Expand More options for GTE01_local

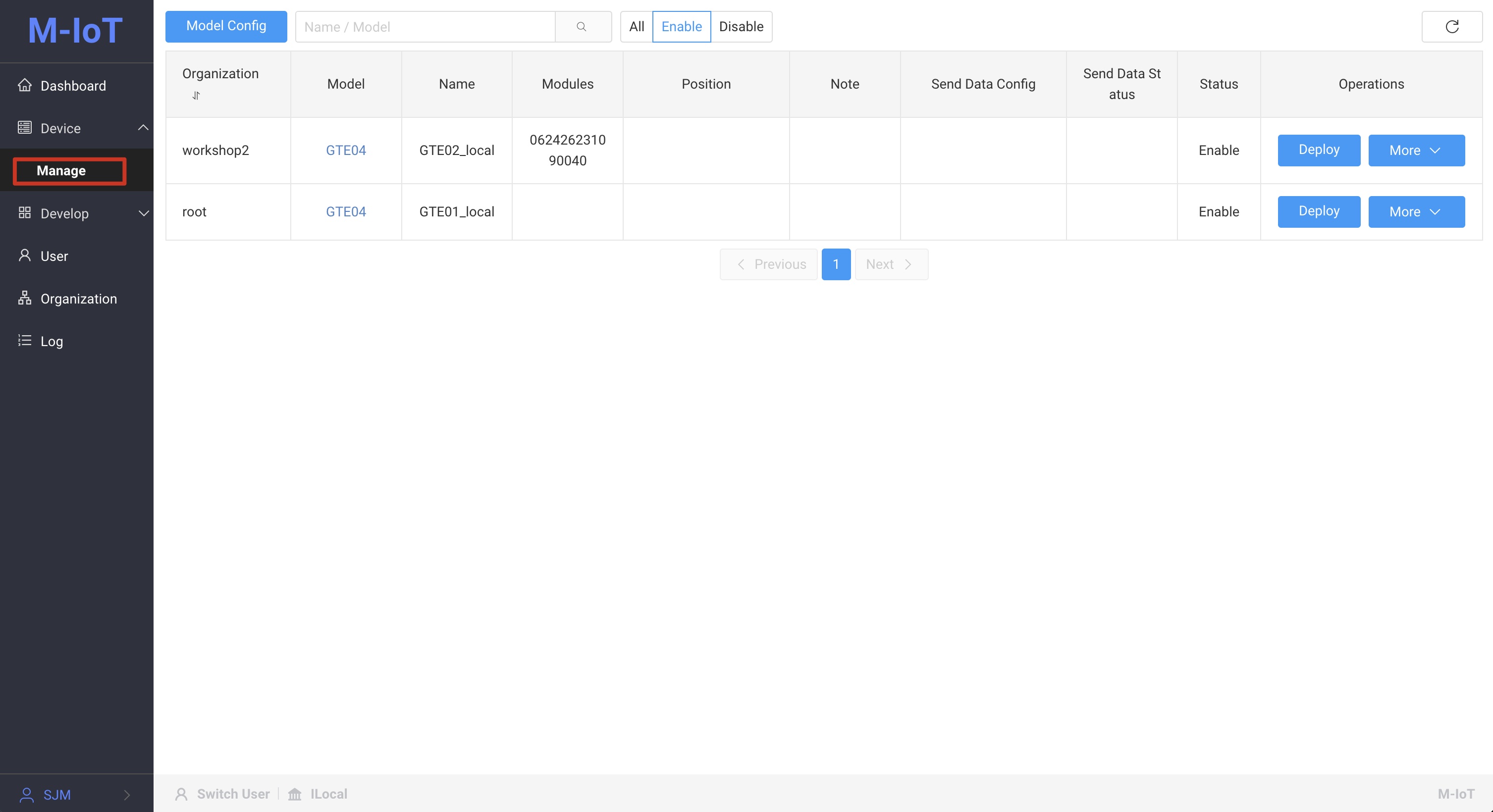tap(1415, 211)
